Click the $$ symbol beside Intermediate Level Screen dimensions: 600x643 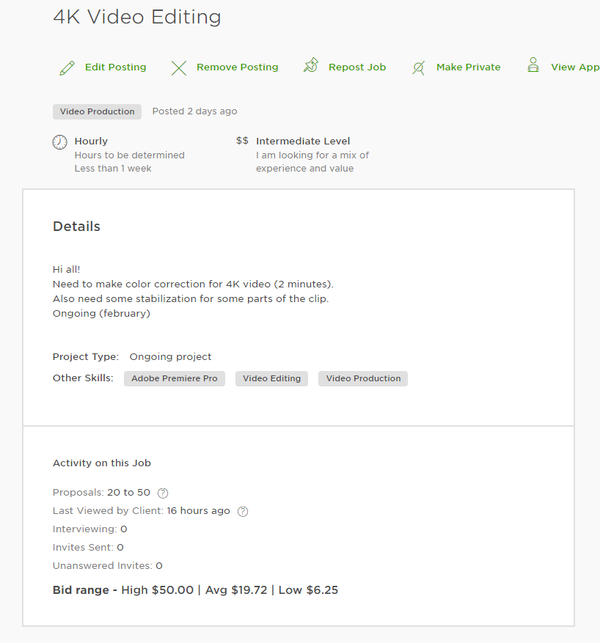[242, 141]
